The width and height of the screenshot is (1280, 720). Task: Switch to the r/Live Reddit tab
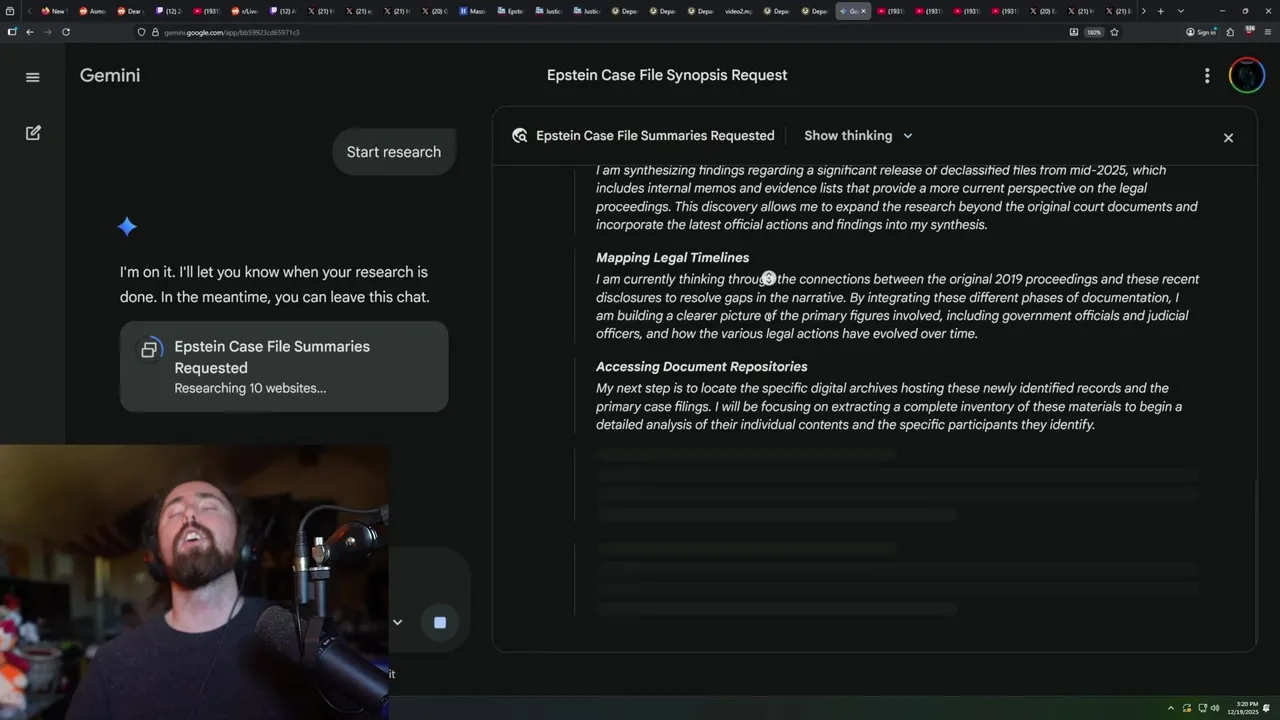[244, 11]
